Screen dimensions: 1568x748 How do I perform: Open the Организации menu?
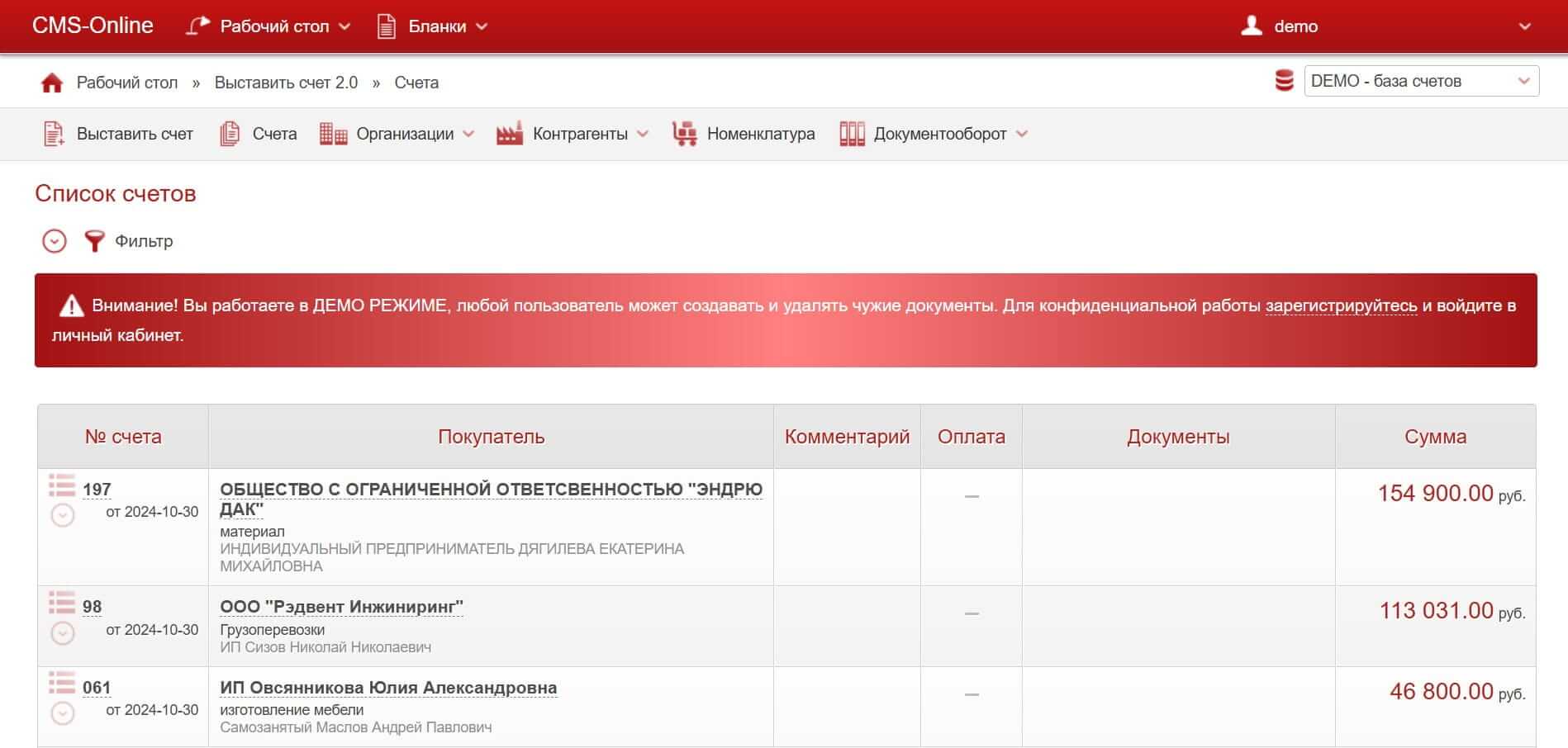405,134
